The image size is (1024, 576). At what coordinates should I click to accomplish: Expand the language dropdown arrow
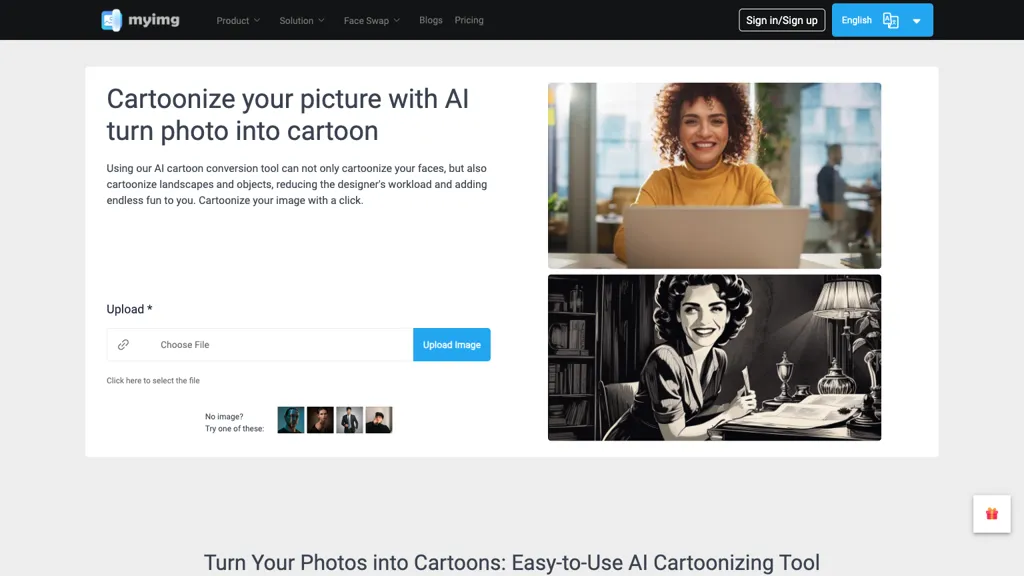[x=916, y=21]
